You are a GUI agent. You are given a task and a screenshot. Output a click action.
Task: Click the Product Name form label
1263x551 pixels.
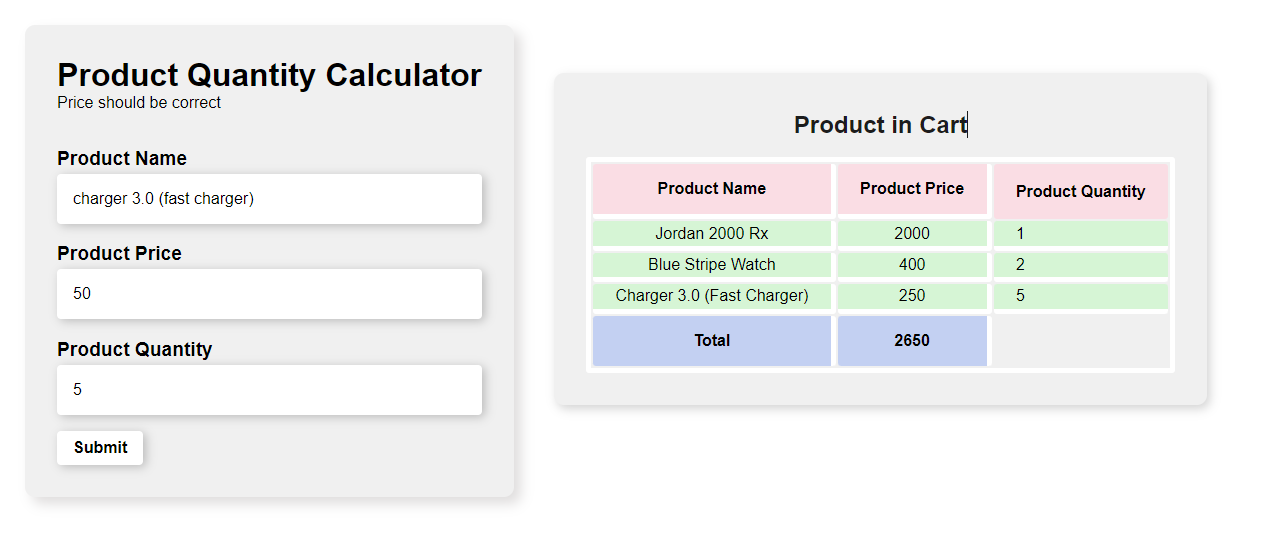pos(122,159)
